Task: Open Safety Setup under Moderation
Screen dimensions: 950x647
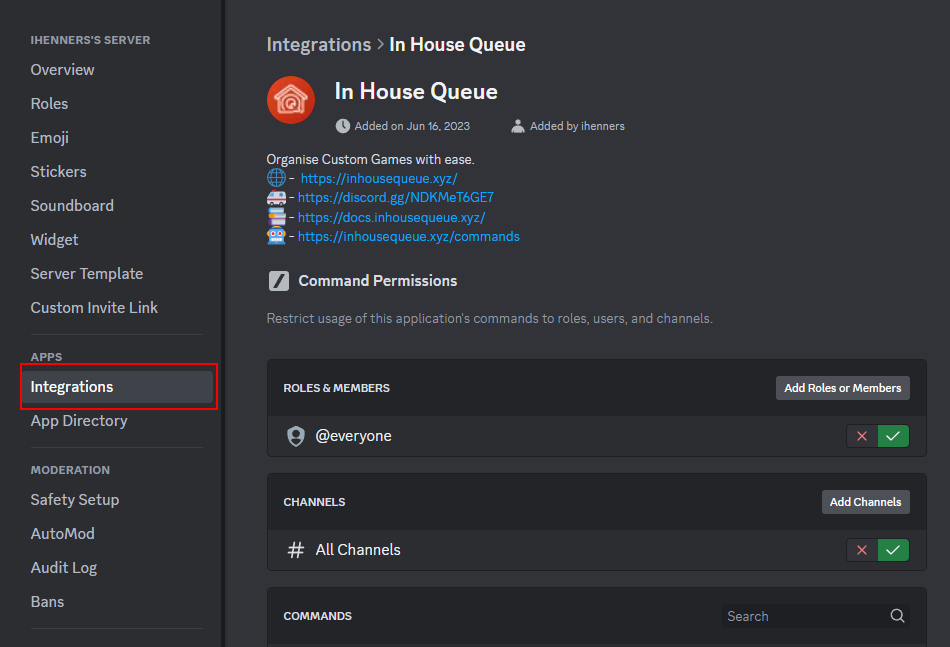Action: click(75, 500)
